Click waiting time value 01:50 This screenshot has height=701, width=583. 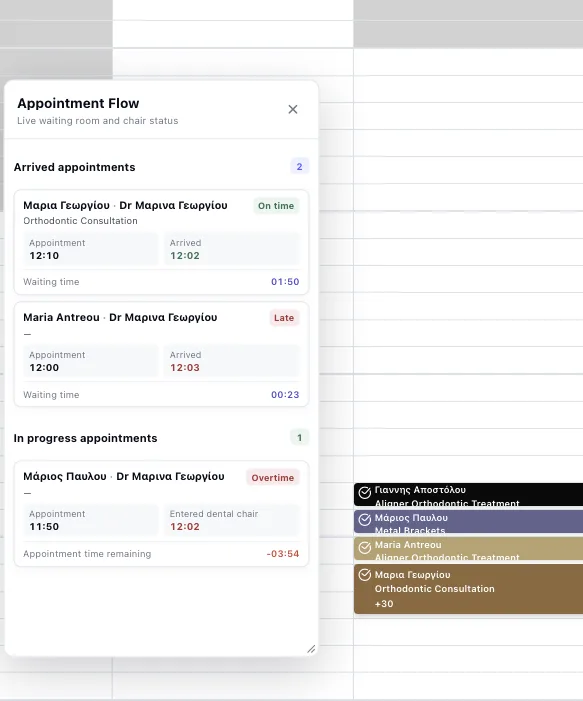(285, 282)
